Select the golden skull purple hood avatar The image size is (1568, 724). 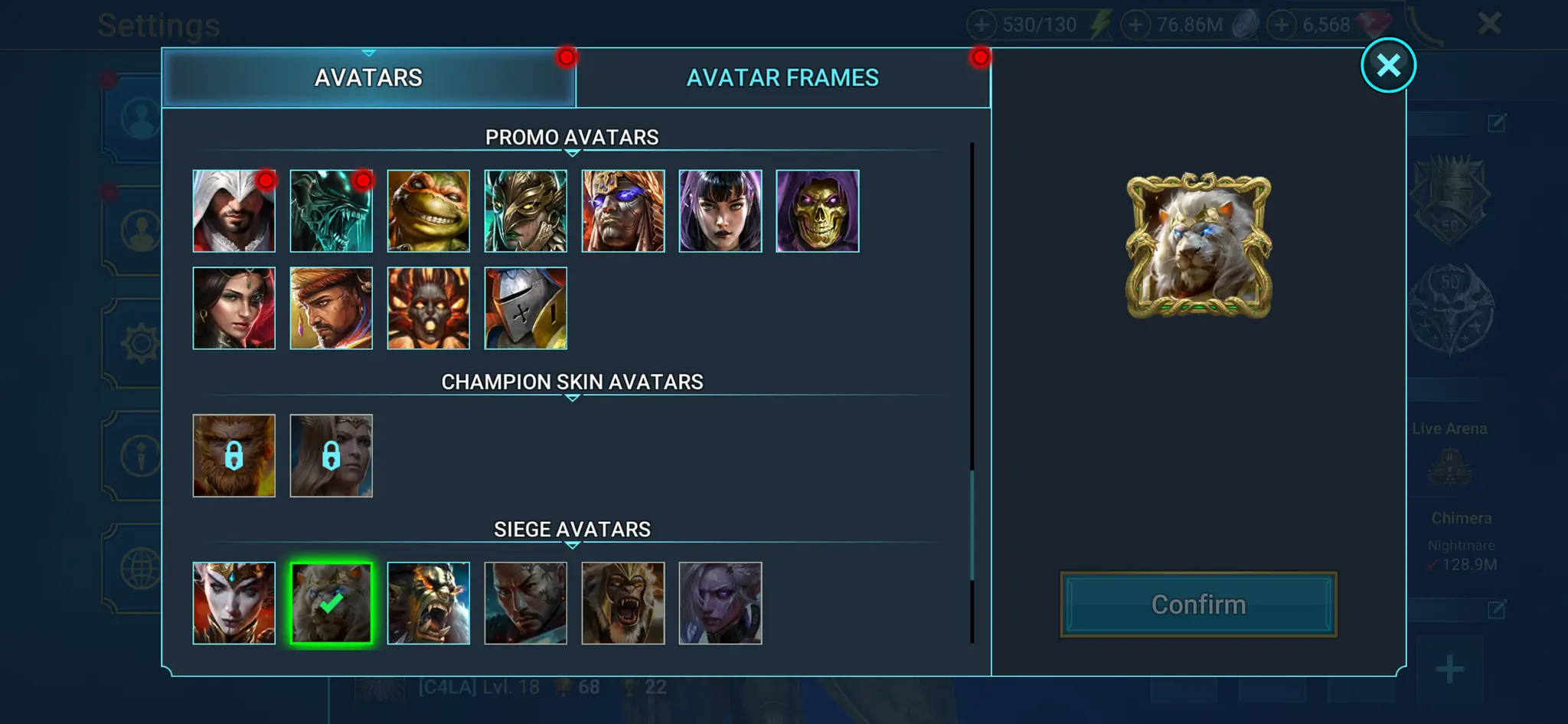point(817,211)
